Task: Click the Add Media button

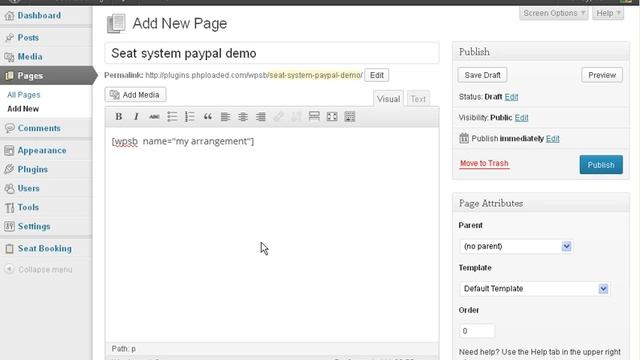Action: coord(136,95)
